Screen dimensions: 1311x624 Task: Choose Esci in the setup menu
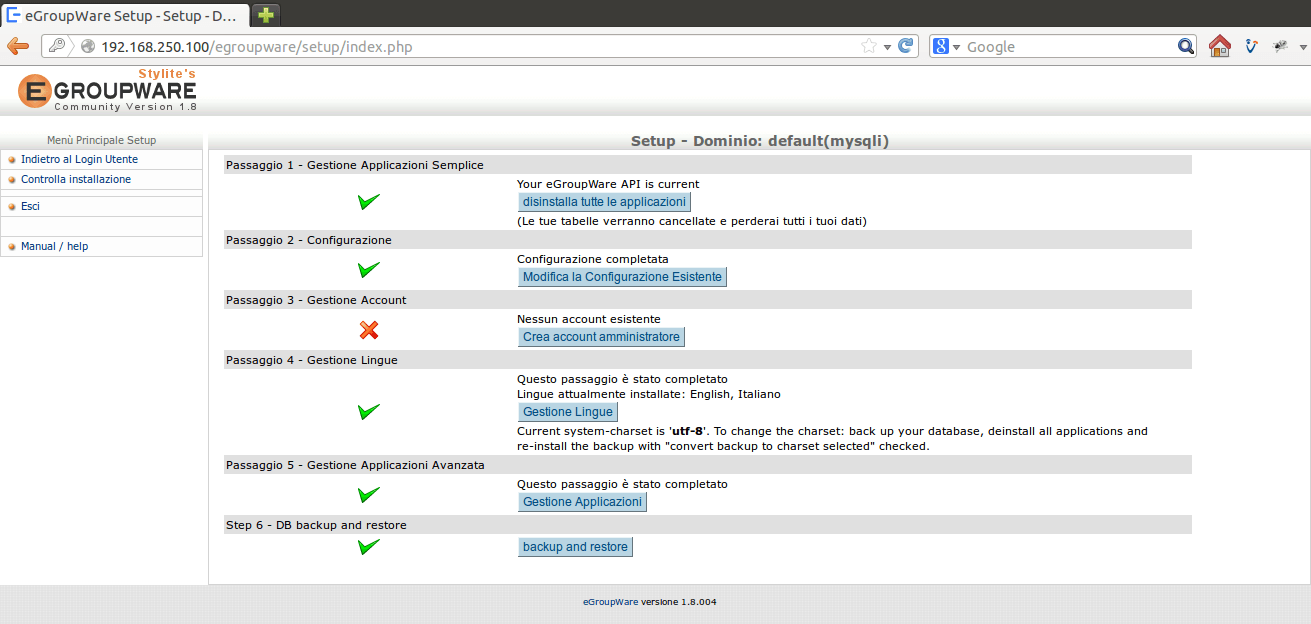(30, 206)
